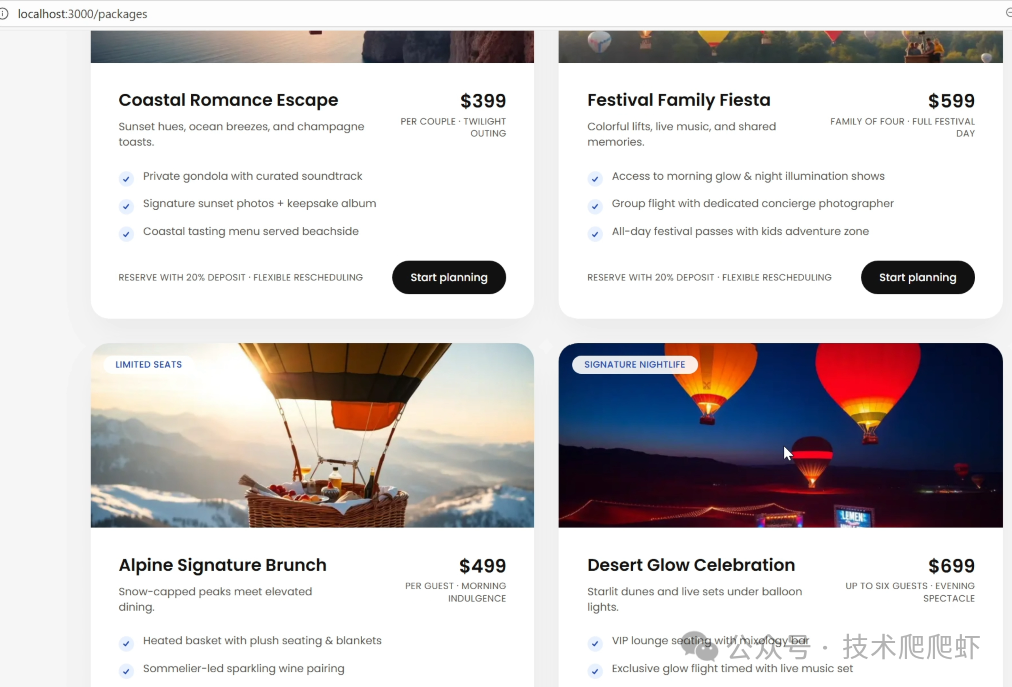Click checkmark beside VIP lounge seating

point(595,643)
